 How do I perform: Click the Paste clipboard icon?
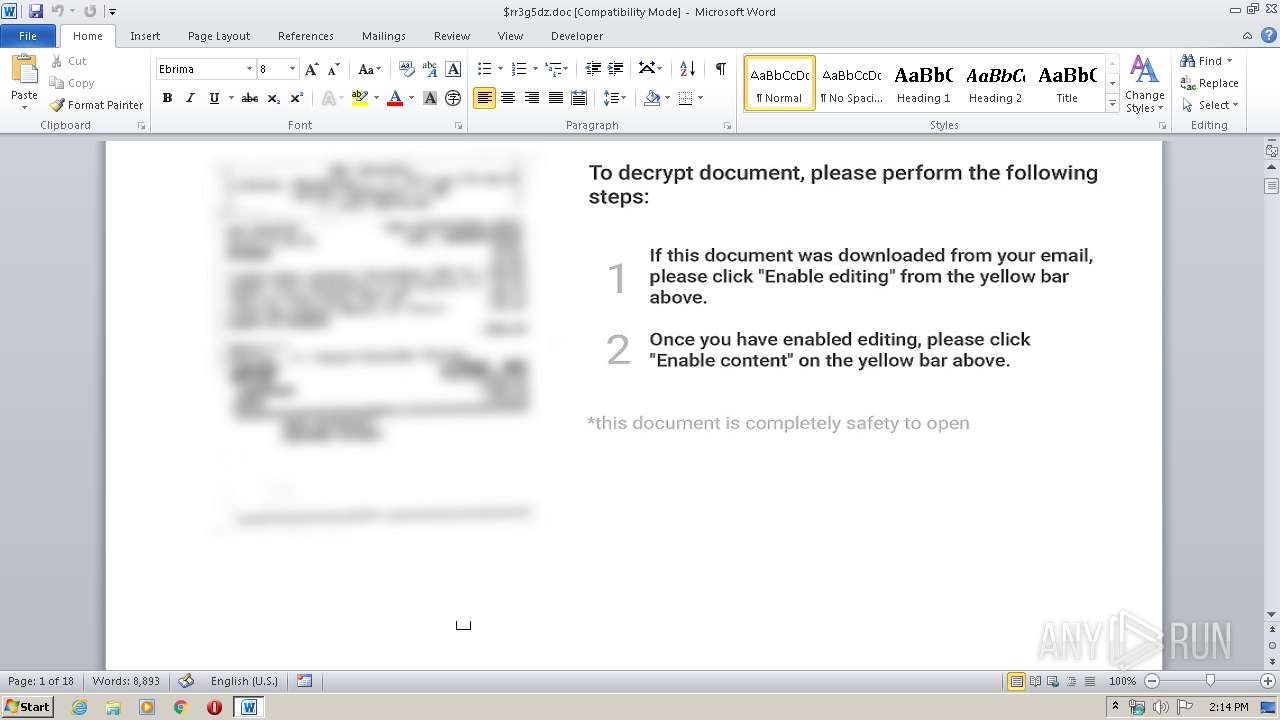tap(24, 70)
